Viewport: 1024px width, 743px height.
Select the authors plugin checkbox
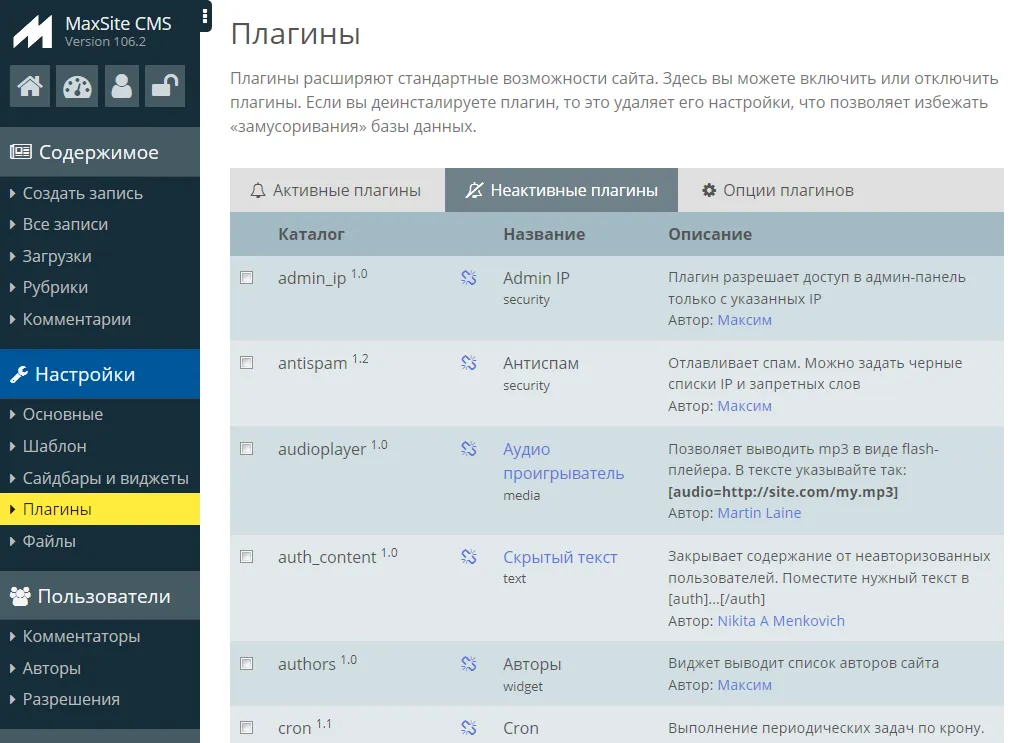point(247,664)
